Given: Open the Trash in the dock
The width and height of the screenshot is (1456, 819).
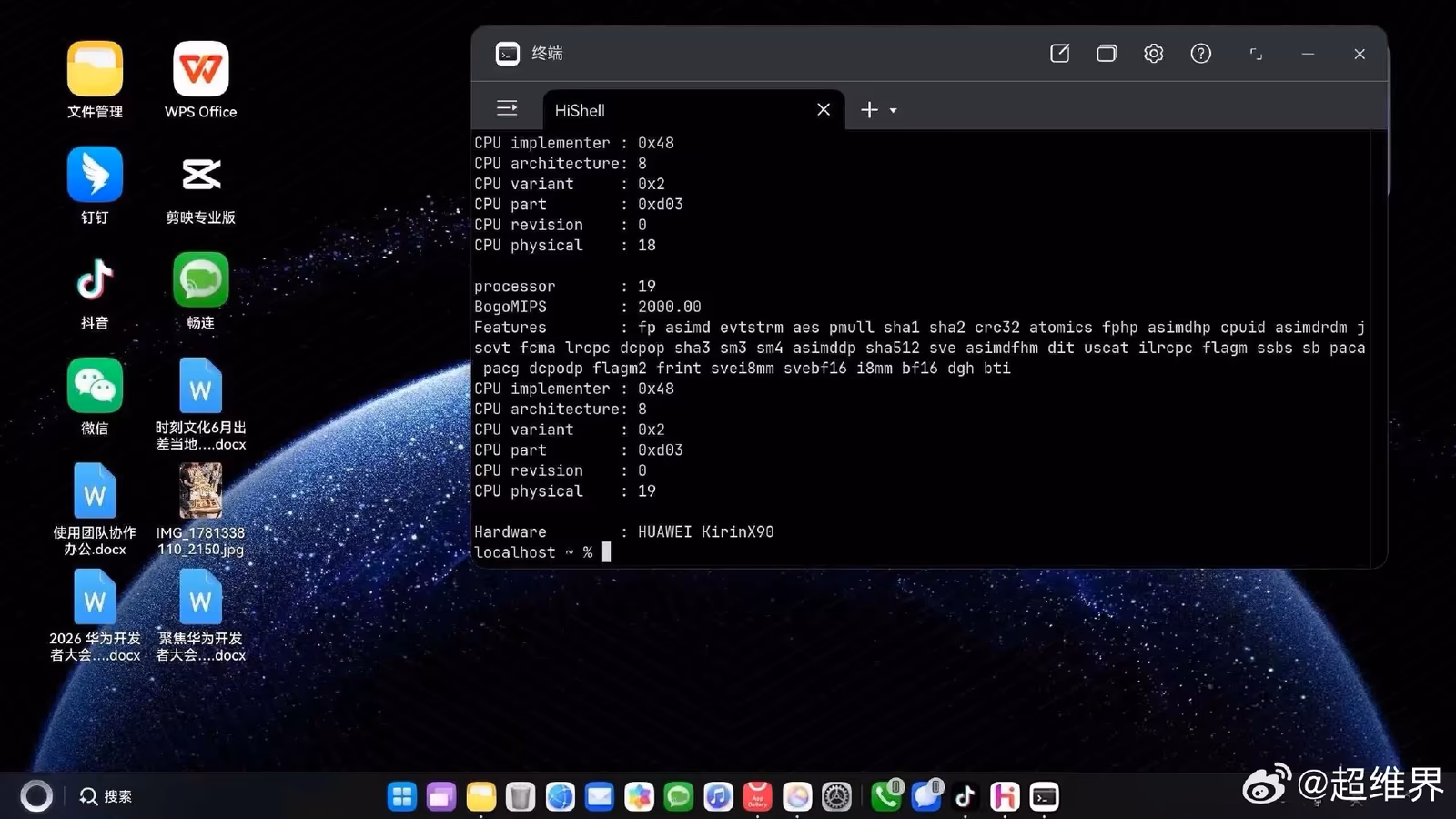Looking at the screenshot, I should tap(521, 797).
